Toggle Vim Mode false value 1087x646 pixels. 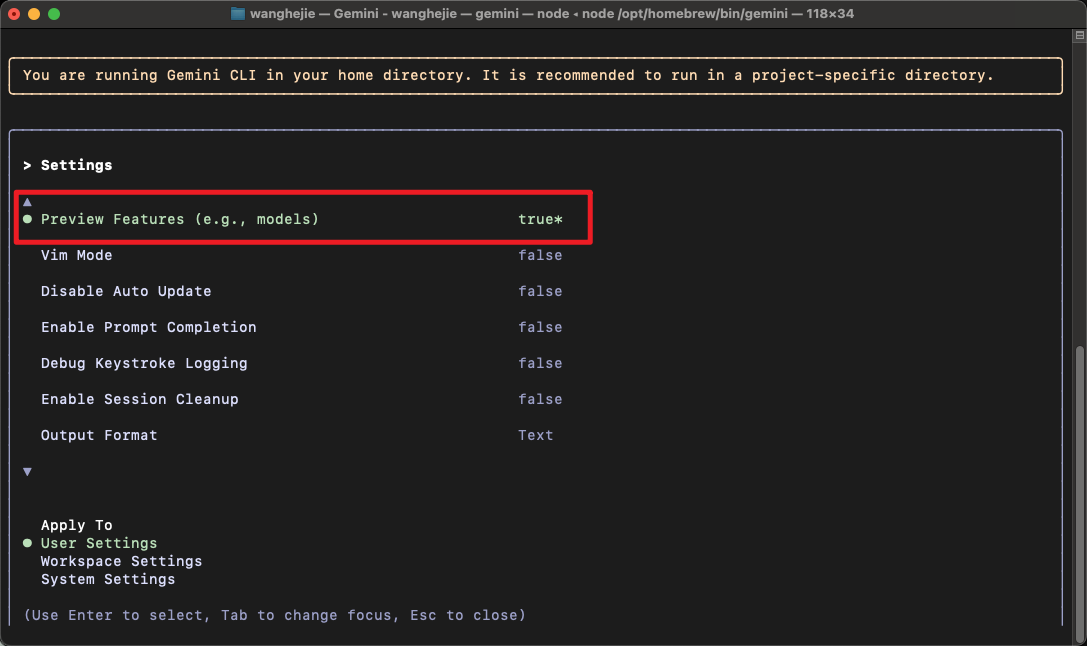540,255
